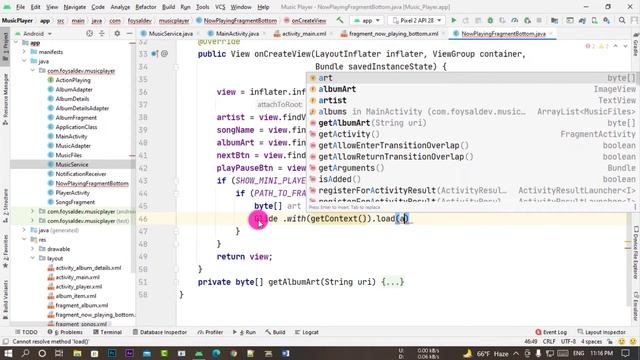Collapse the com.foysaldev.musicplayer package
This screenshot has height=360, width=640.
[33, 71]
